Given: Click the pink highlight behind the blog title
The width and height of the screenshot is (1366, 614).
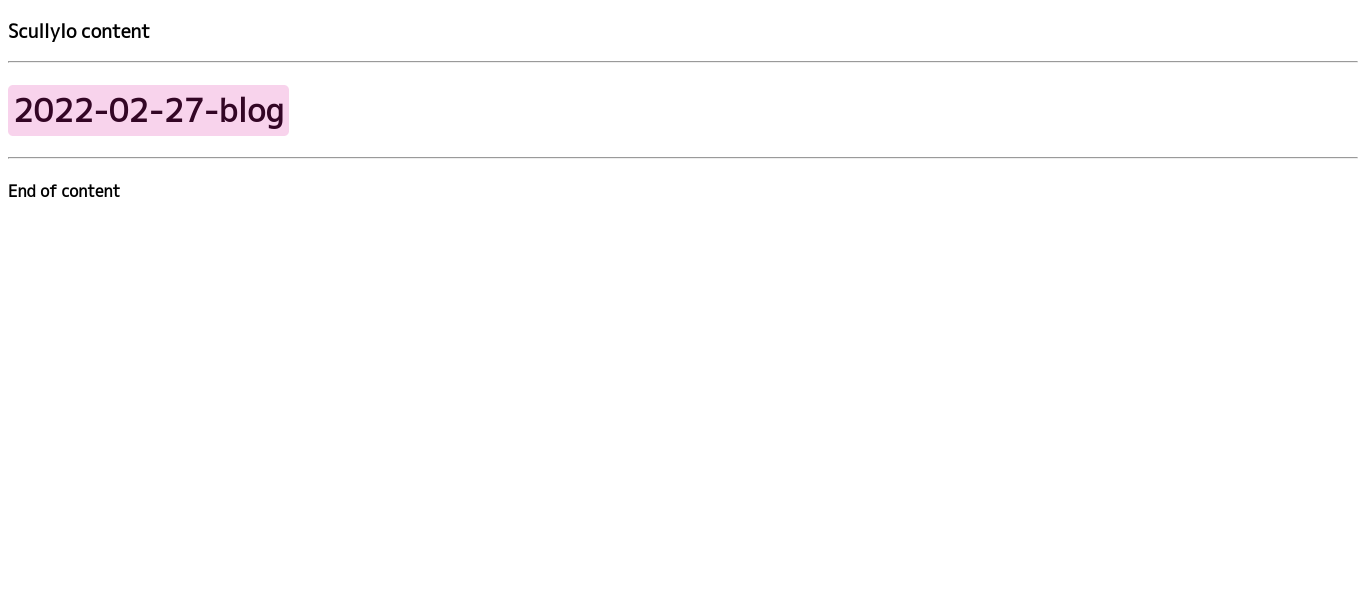Looking at the screenshot, I should 148,110.
